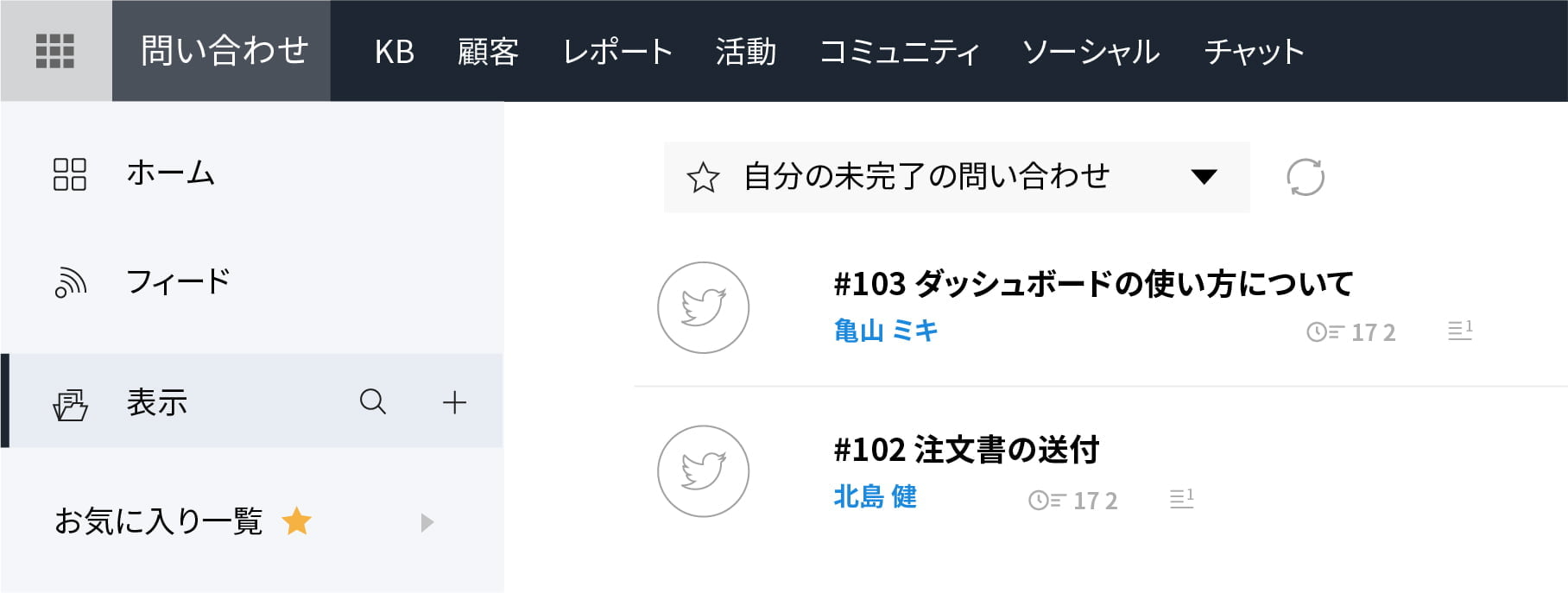This screenshot has height=593, width=1568.
Task: Click the customer name 北島 健
Action: (x=875, y=496)
